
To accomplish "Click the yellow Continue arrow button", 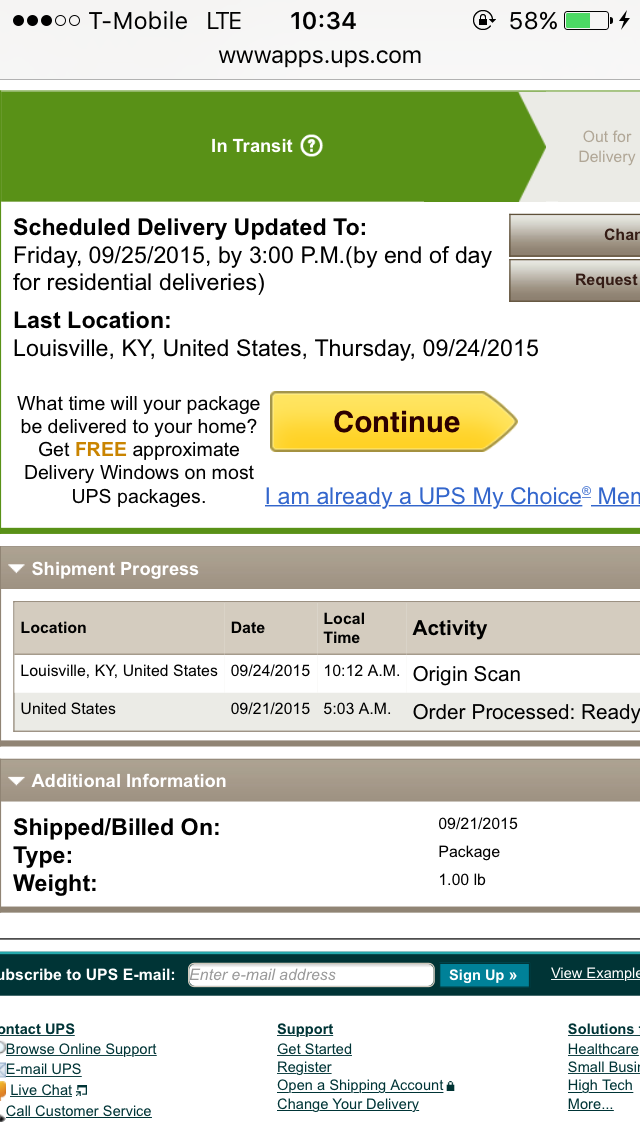I will pyautogui.click(x=394, y=422).
